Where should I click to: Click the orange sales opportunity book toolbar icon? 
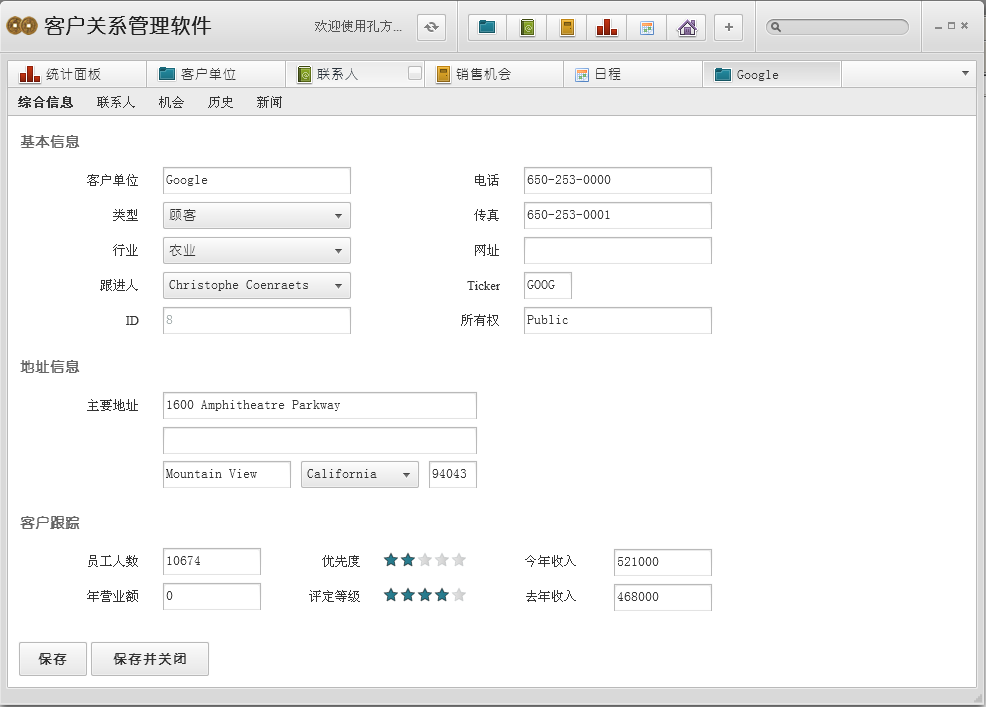click(567, 28)
